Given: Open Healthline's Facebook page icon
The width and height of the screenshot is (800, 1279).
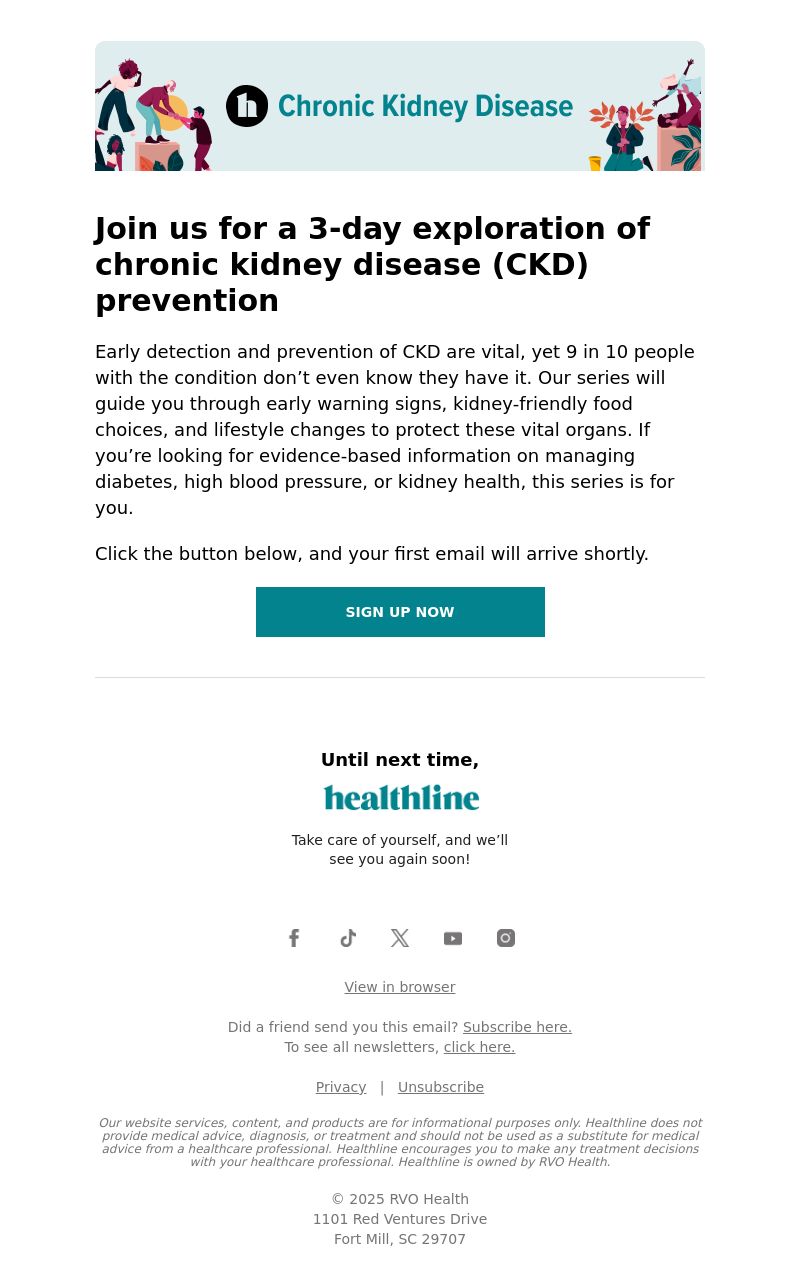Looking at the screenshot, I should click(x=294, y=938).
